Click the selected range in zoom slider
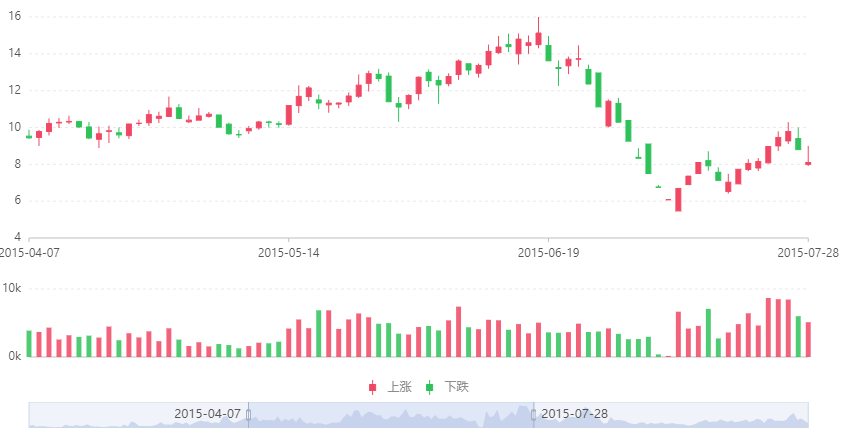 [x=390, y=416]
